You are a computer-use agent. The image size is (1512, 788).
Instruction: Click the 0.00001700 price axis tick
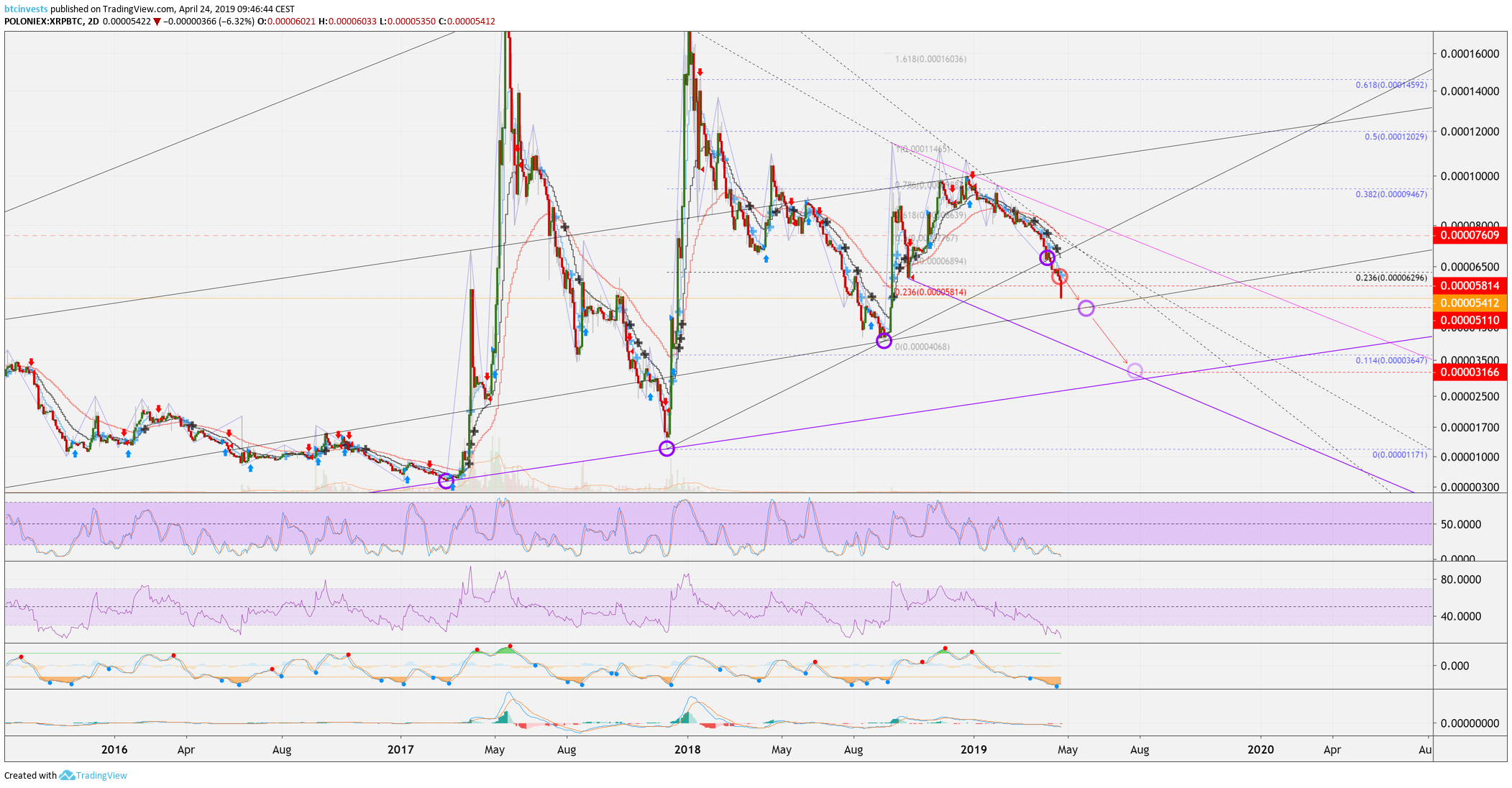(1470, 427)
